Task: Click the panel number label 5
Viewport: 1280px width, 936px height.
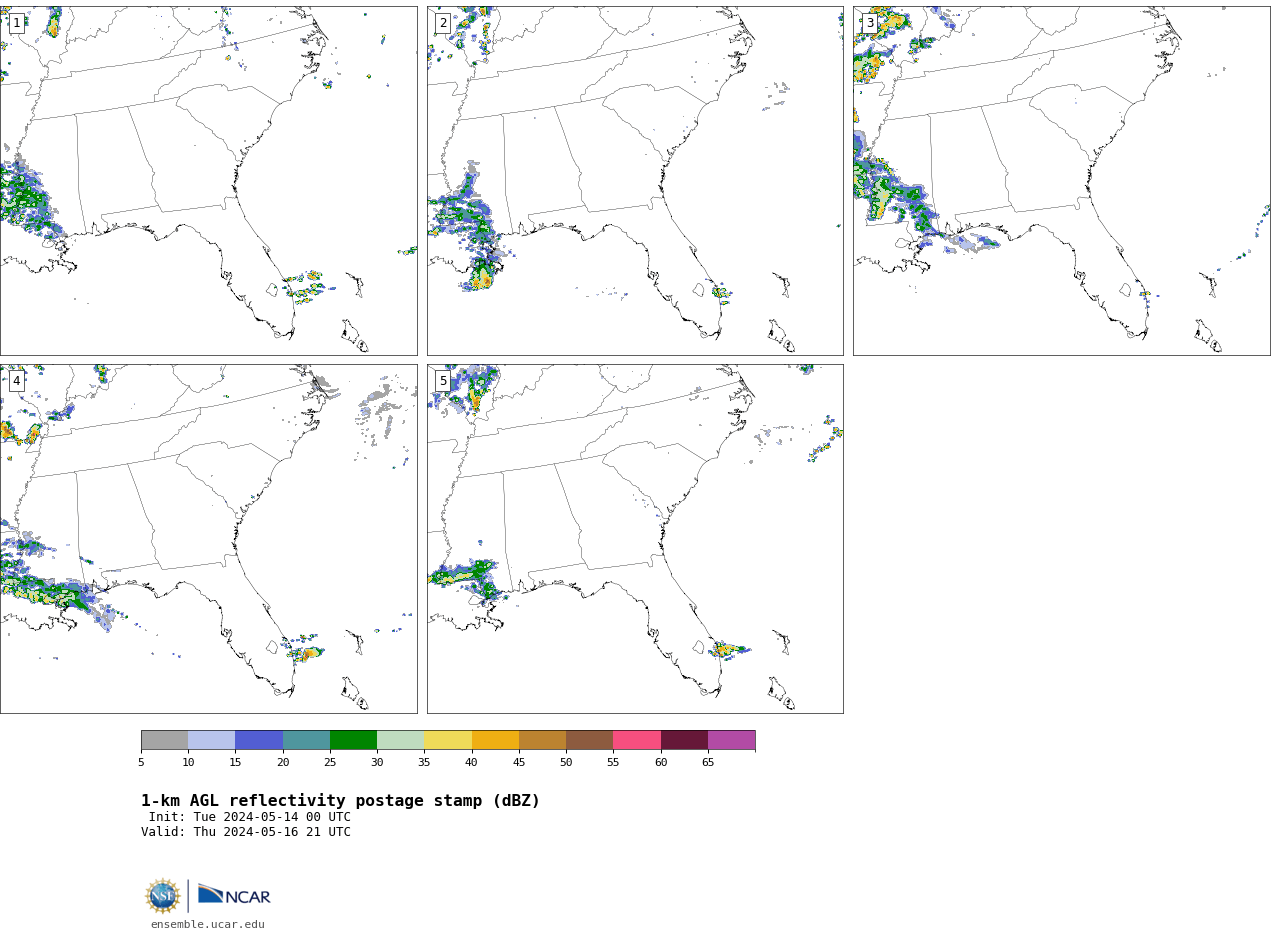Action: [443, 381]
